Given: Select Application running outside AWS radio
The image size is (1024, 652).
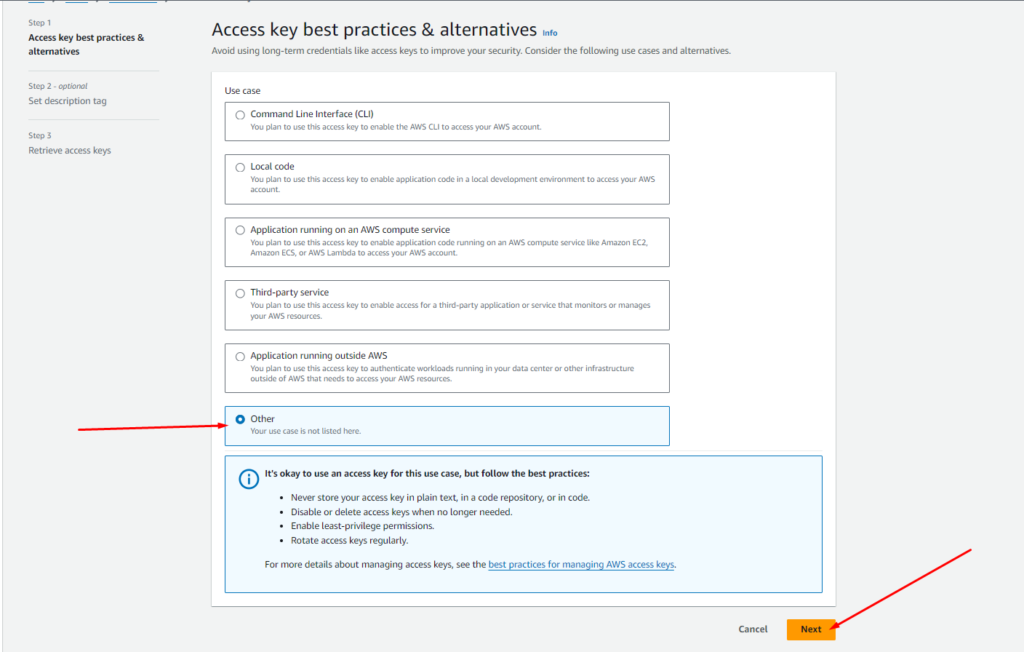Looking at the screenshot, I should point(240,356).
